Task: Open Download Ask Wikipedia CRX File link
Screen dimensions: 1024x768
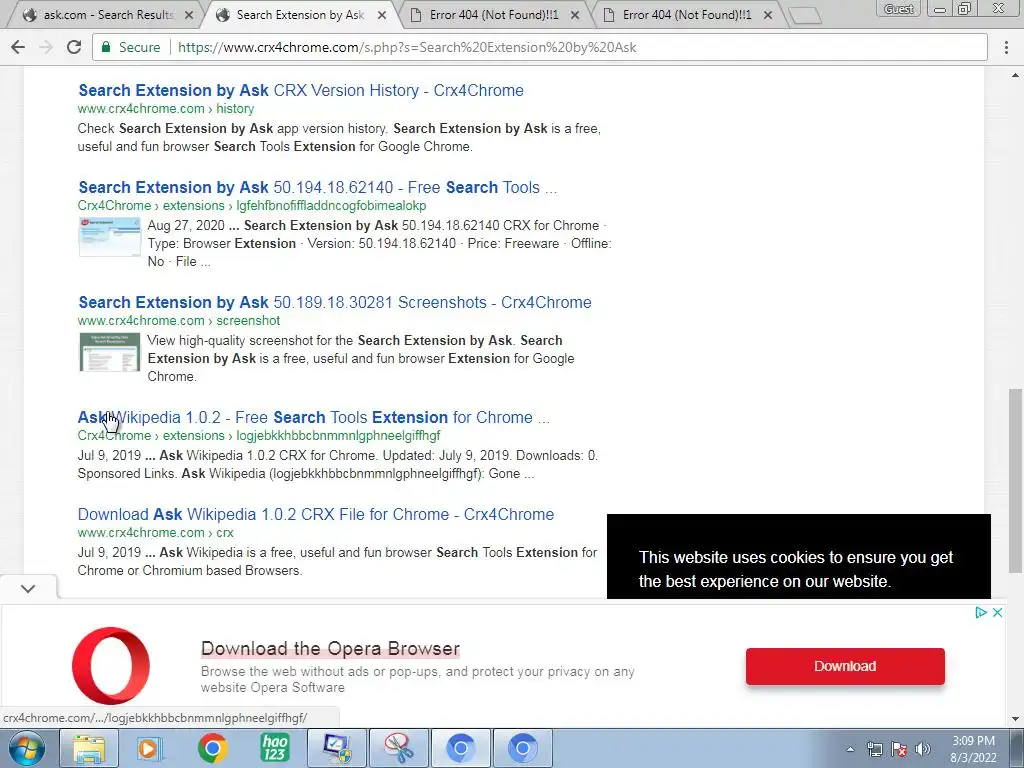Action: coord(315,515)
